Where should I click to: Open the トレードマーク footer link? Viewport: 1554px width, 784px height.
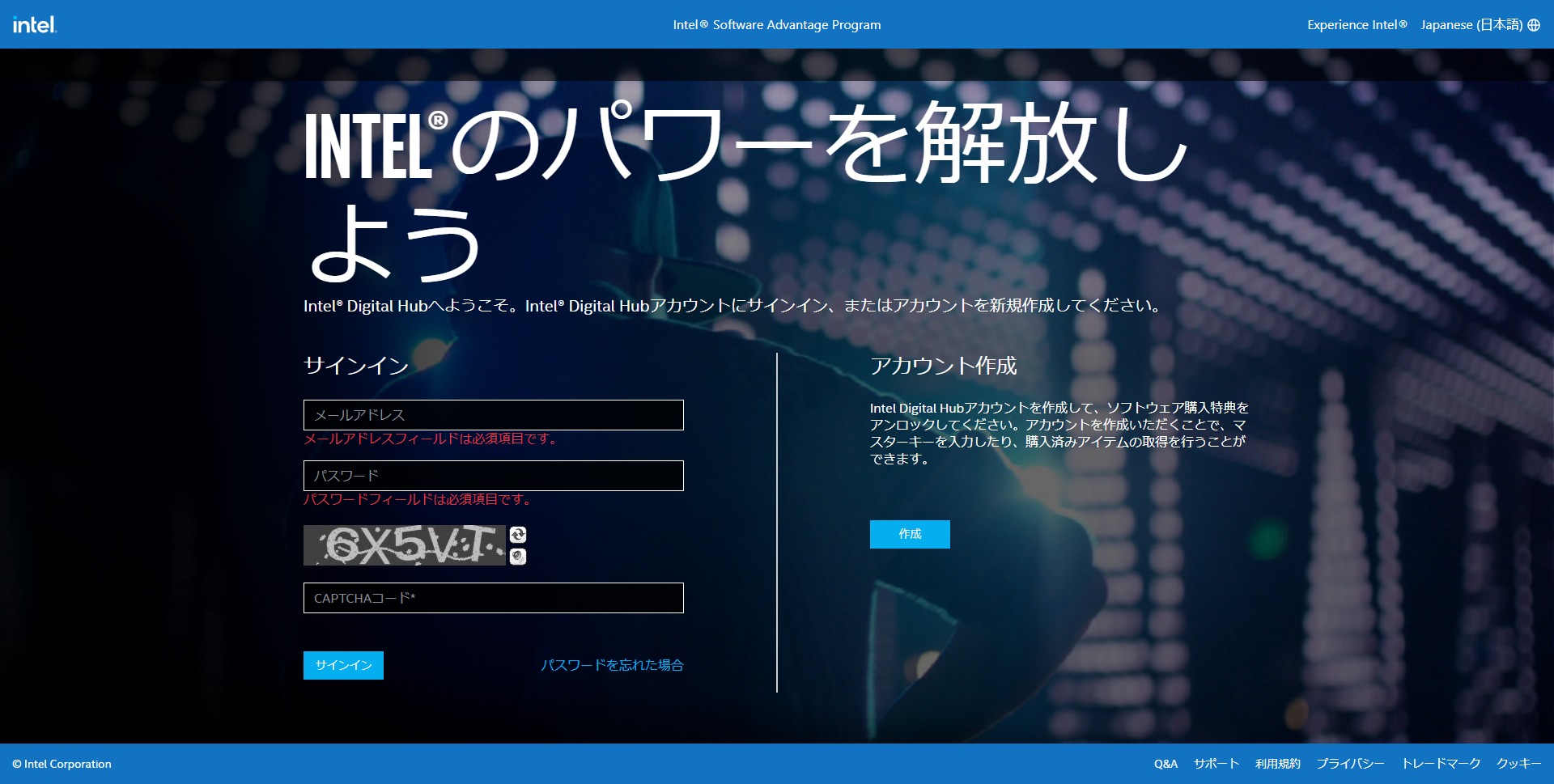coord(1441,764)
